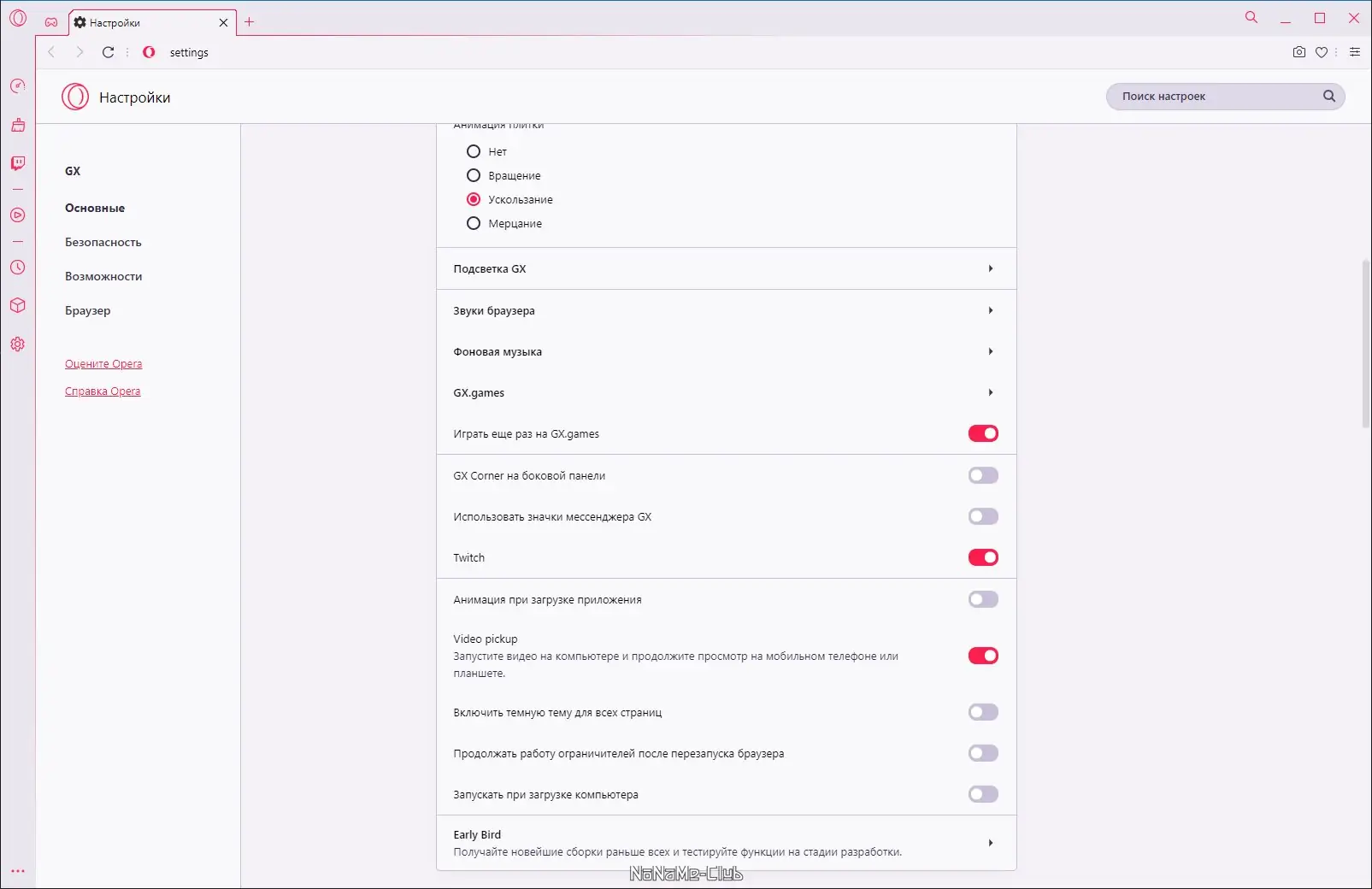Expand the Early Bird section
The width and height of the screenshot is (1372, 889).
(x=727, y=844)
